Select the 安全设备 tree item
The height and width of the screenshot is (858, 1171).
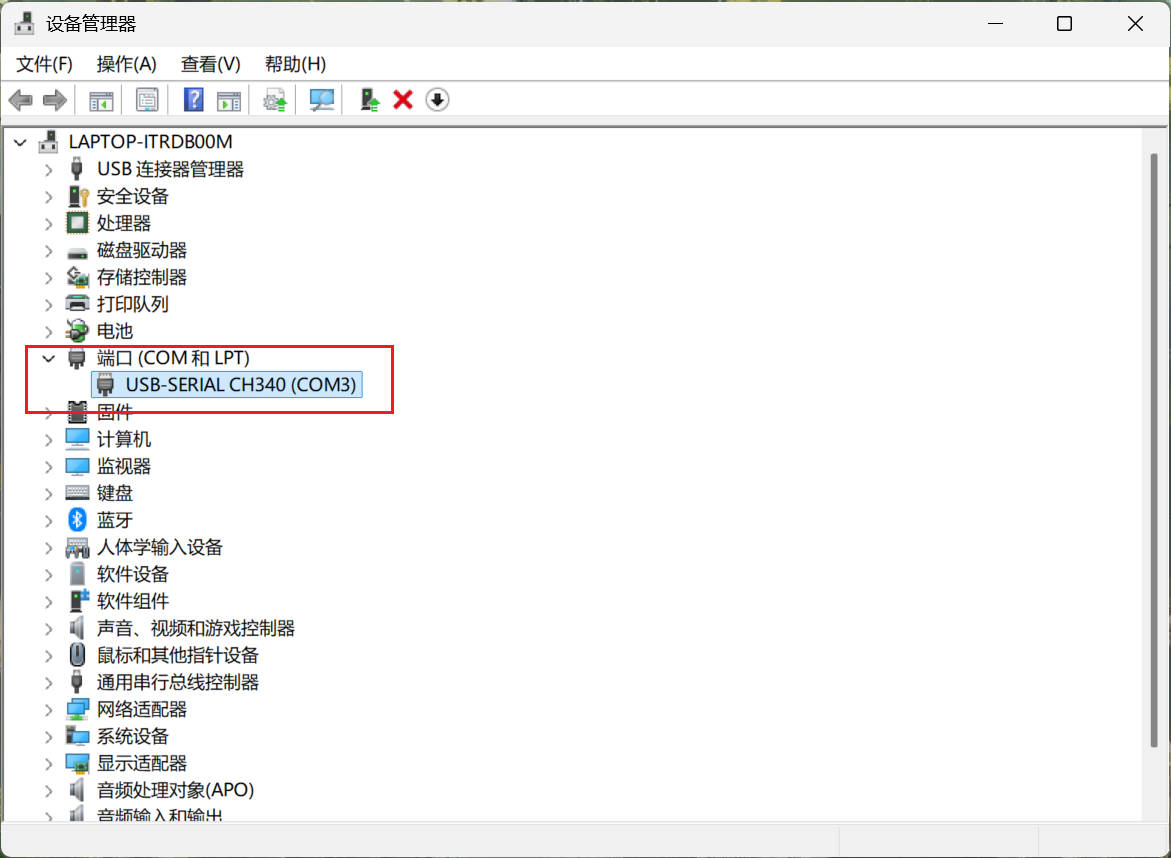(132, 196)
